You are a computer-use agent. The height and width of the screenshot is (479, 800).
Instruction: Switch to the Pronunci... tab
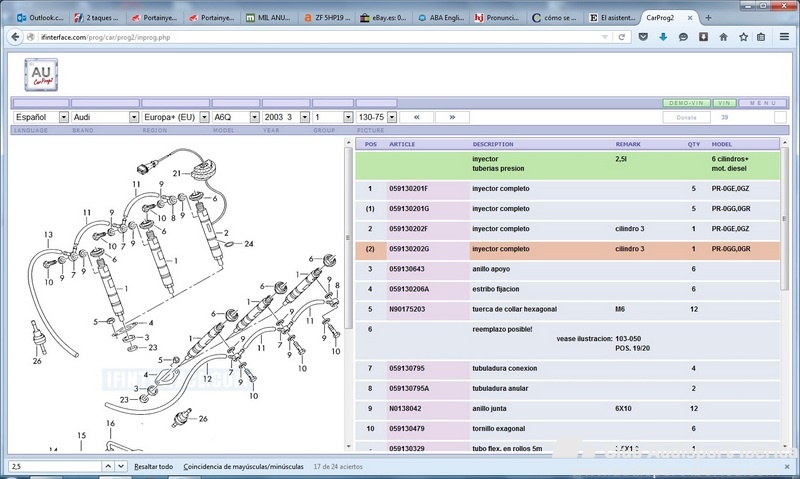coord(497,17)
